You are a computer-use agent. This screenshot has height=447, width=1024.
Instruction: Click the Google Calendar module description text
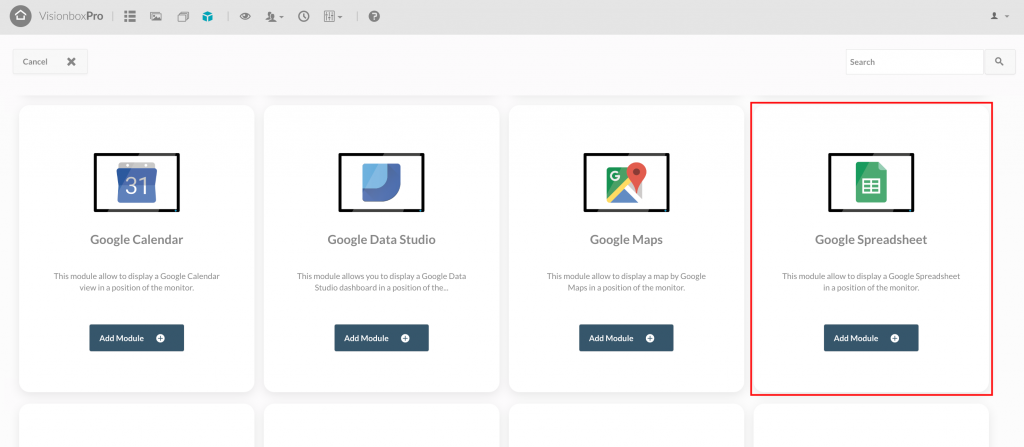[136, 282]
